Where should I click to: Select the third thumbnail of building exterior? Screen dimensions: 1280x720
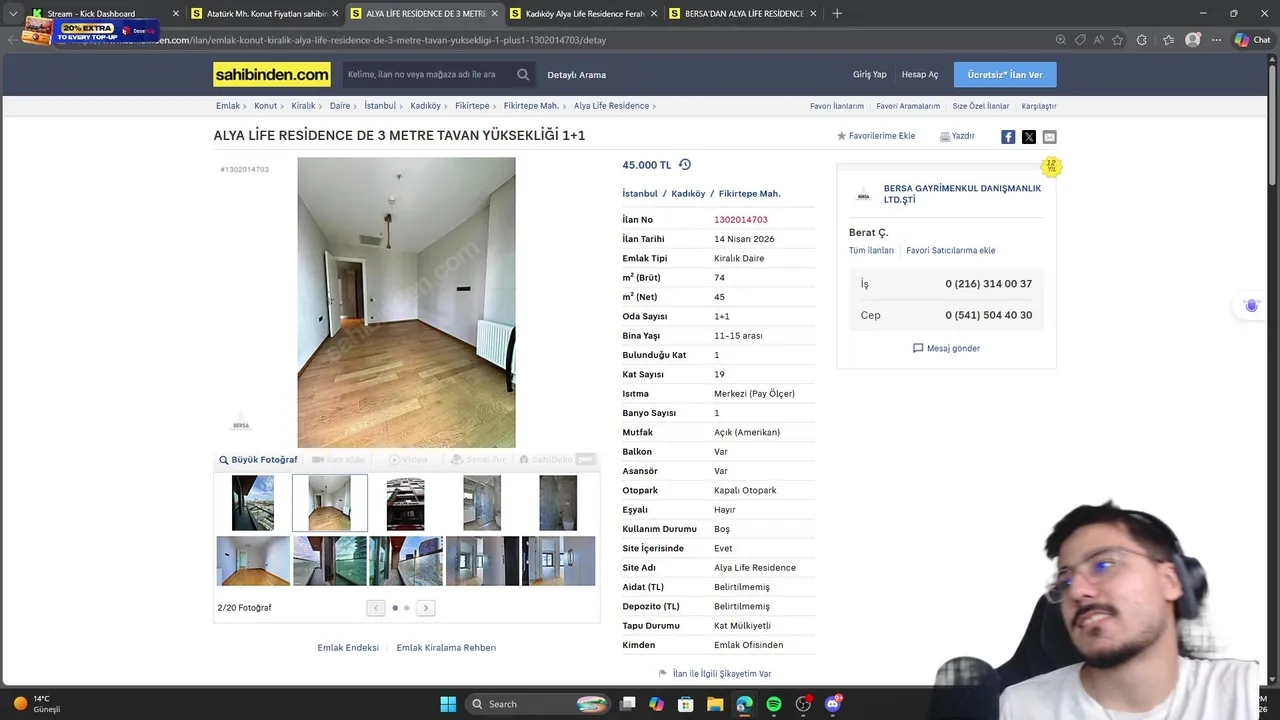pyautogui.click(x=406, y=503)
